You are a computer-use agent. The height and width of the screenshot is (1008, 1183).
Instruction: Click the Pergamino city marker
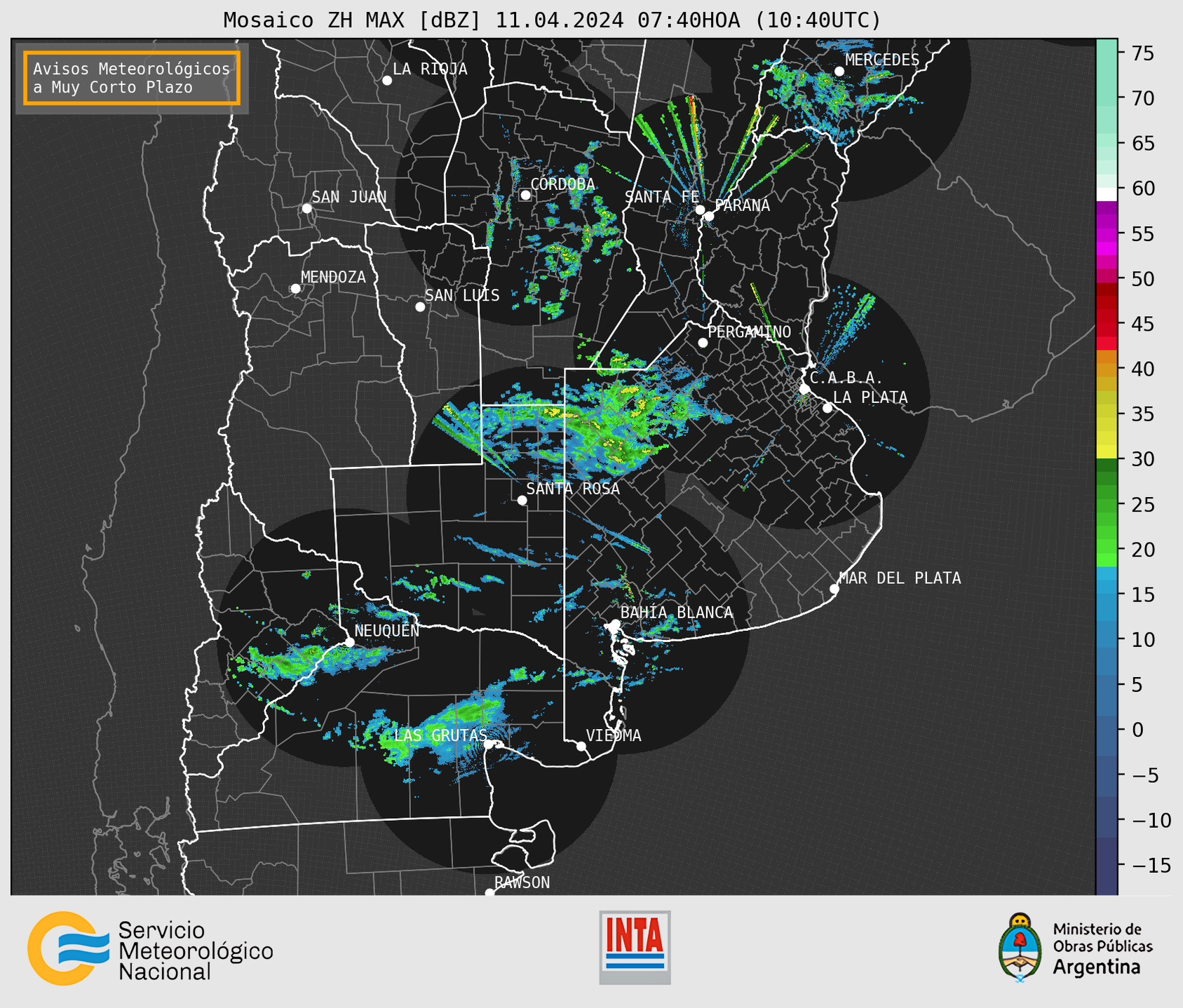tap(703, 343)
